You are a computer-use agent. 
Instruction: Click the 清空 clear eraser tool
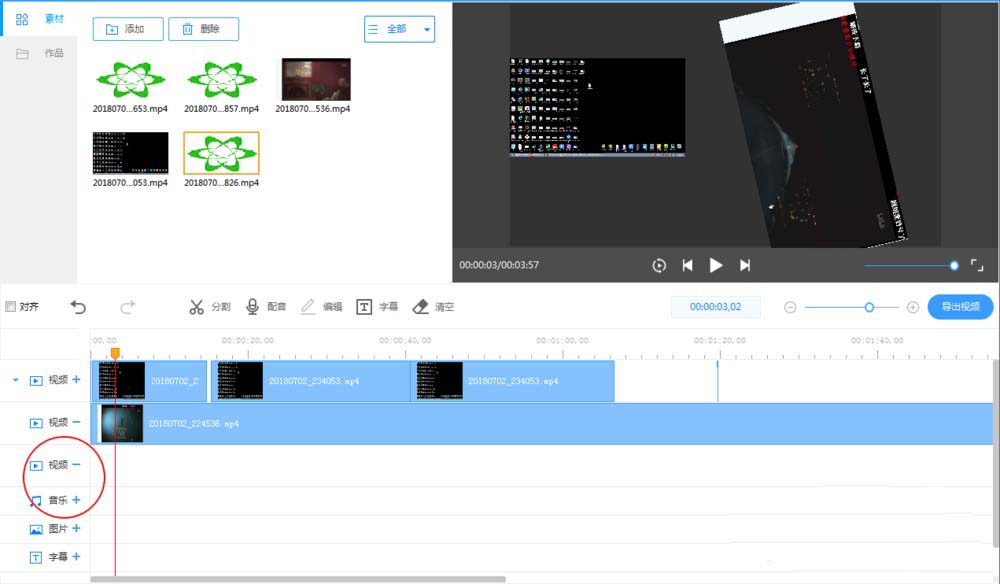(433, 307)
